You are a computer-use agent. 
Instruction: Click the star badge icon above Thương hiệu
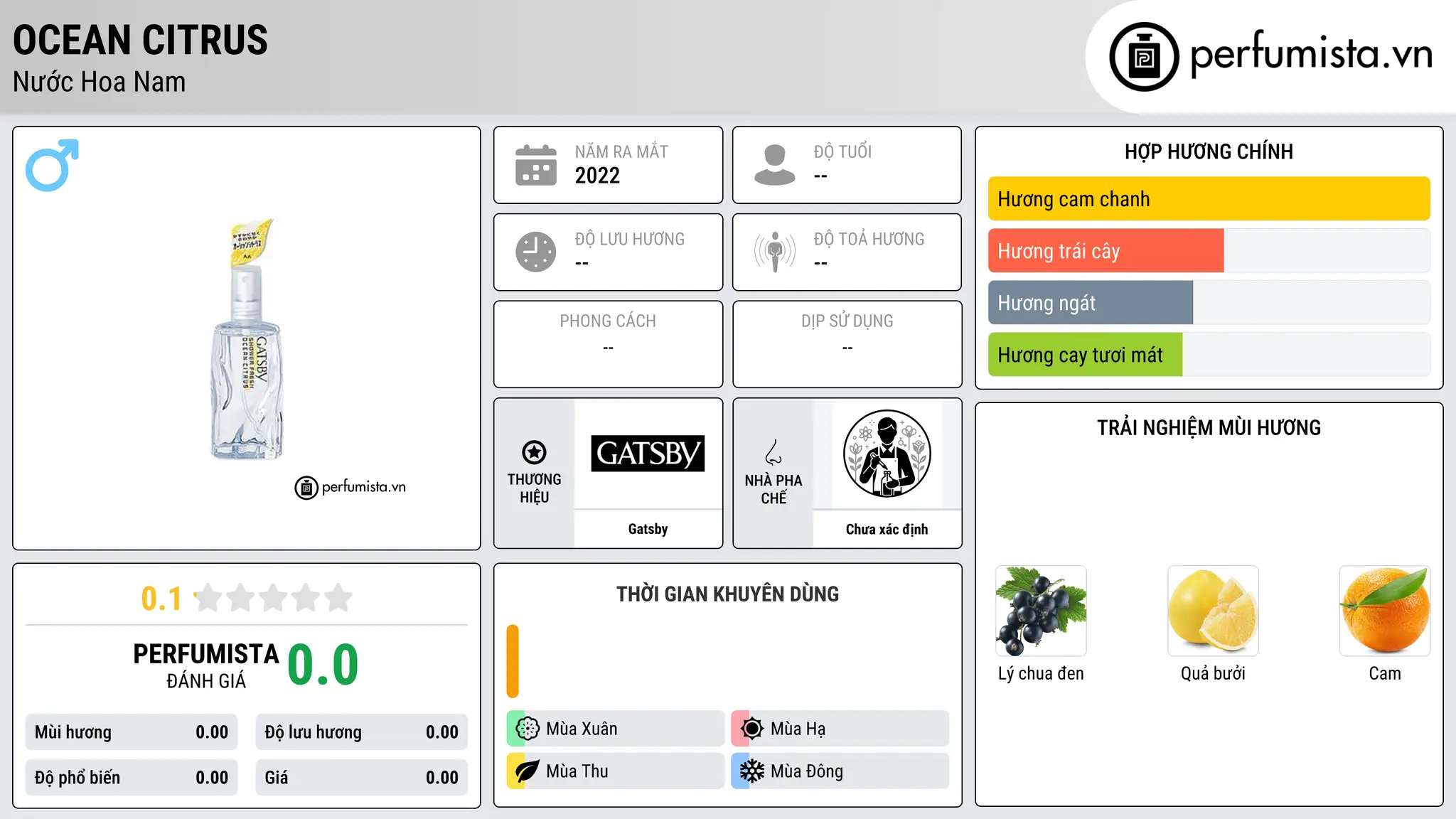pos(534,452)
